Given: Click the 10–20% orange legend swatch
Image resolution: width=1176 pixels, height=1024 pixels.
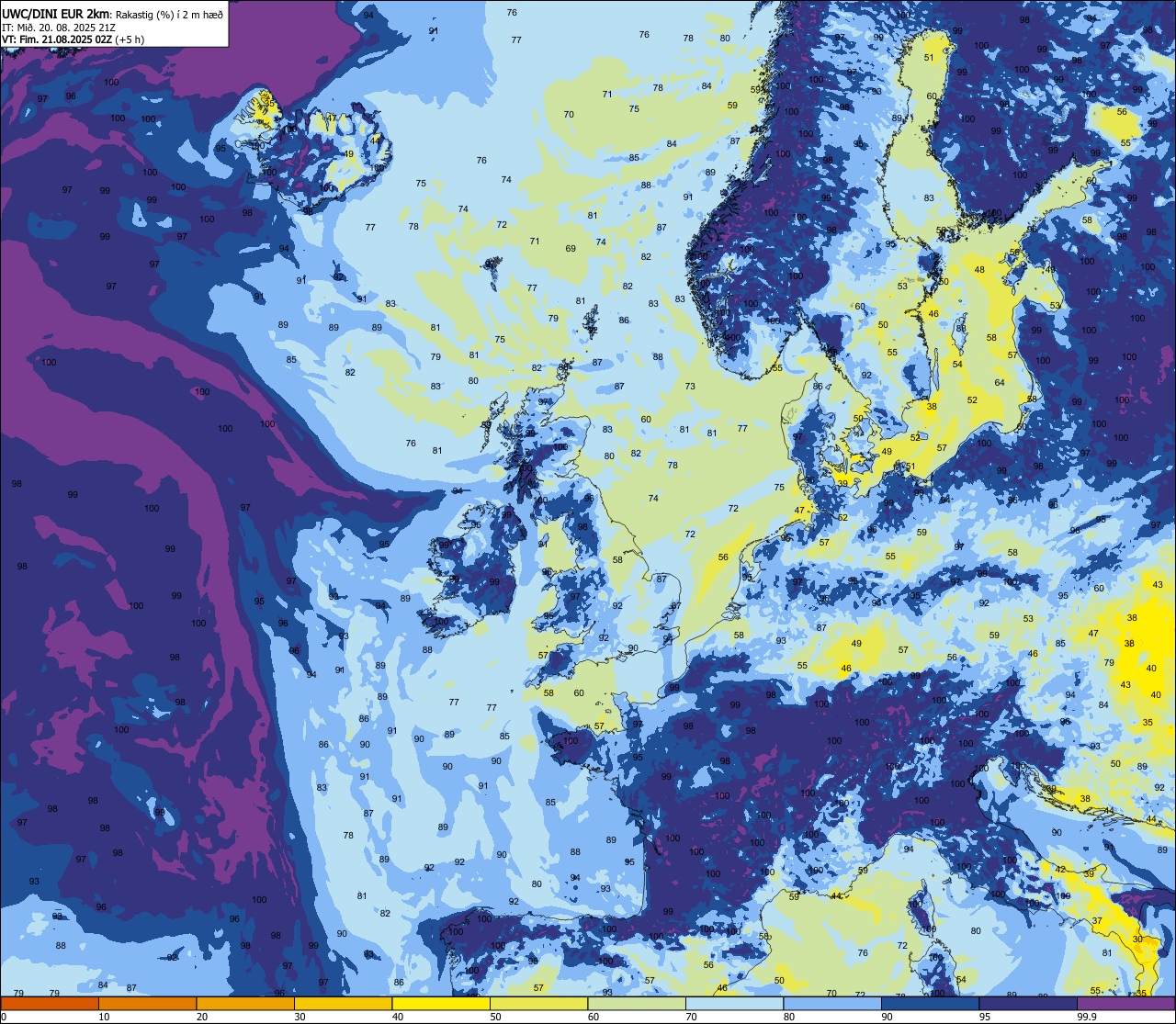Looking at the screenshot, I should pyautogui.click(x=147, y=1003).
